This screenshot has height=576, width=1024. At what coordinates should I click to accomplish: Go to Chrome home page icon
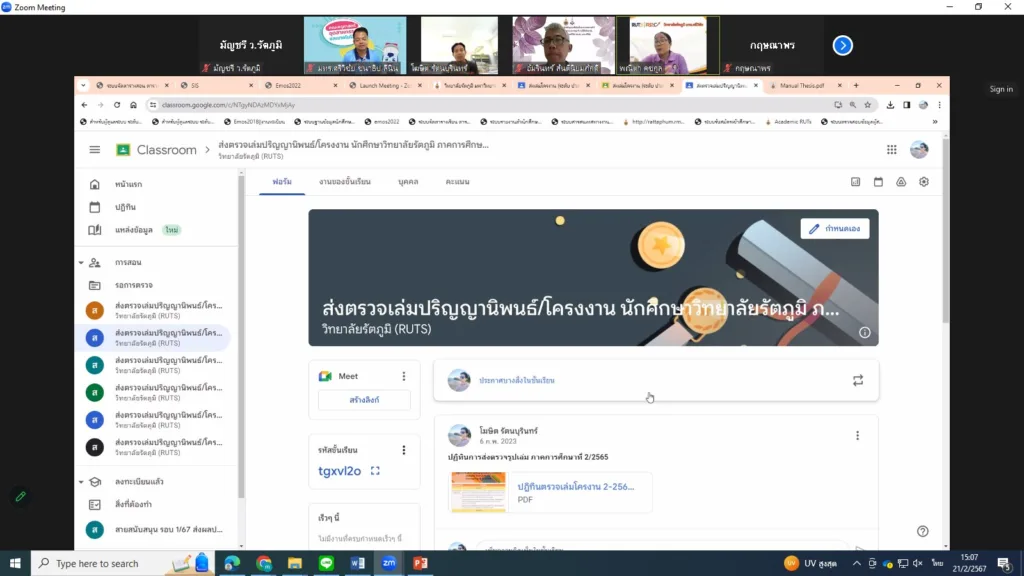point(133,104)
